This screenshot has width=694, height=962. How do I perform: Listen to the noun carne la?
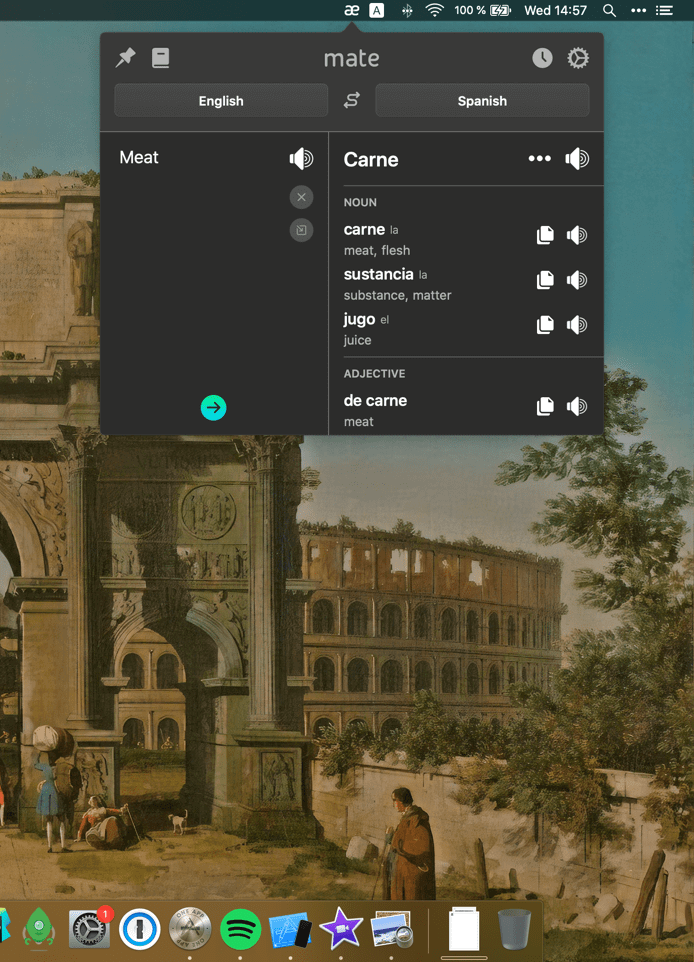pyautogui.click(x=577, y=235)
